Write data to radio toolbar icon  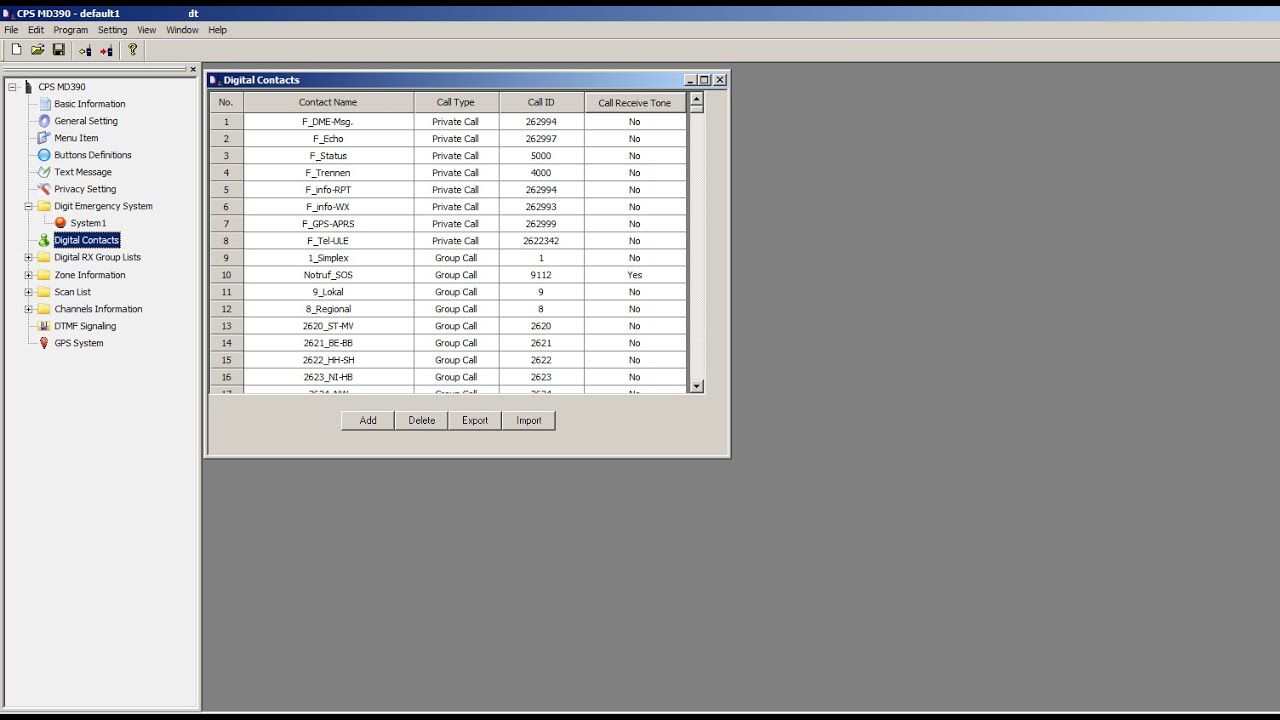(x=106, y=50)
